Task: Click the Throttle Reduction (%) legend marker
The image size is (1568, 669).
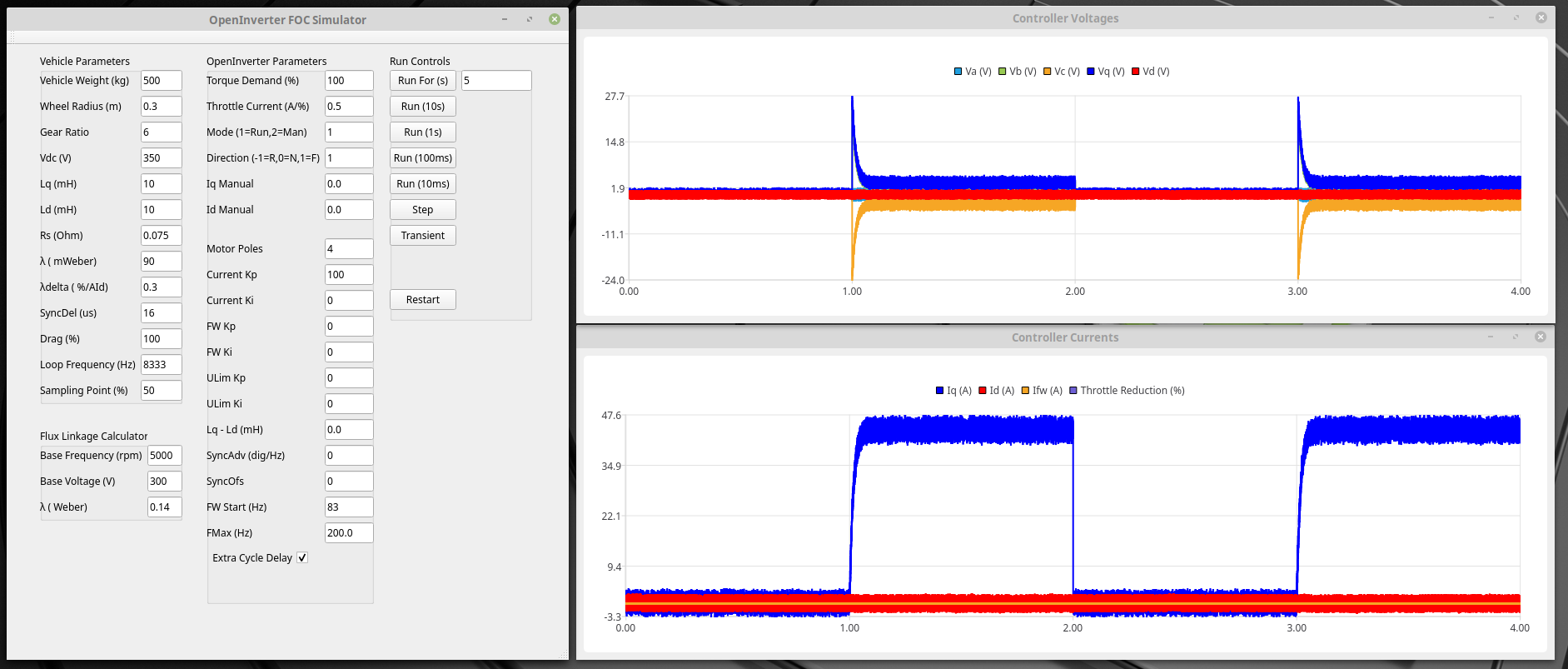Action: [1073, 391]
